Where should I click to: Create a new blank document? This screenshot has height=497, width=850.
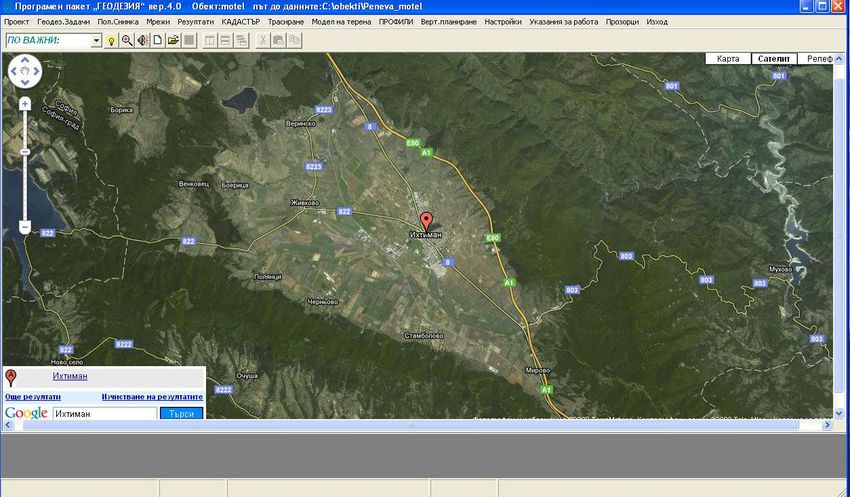pos(158,41)
